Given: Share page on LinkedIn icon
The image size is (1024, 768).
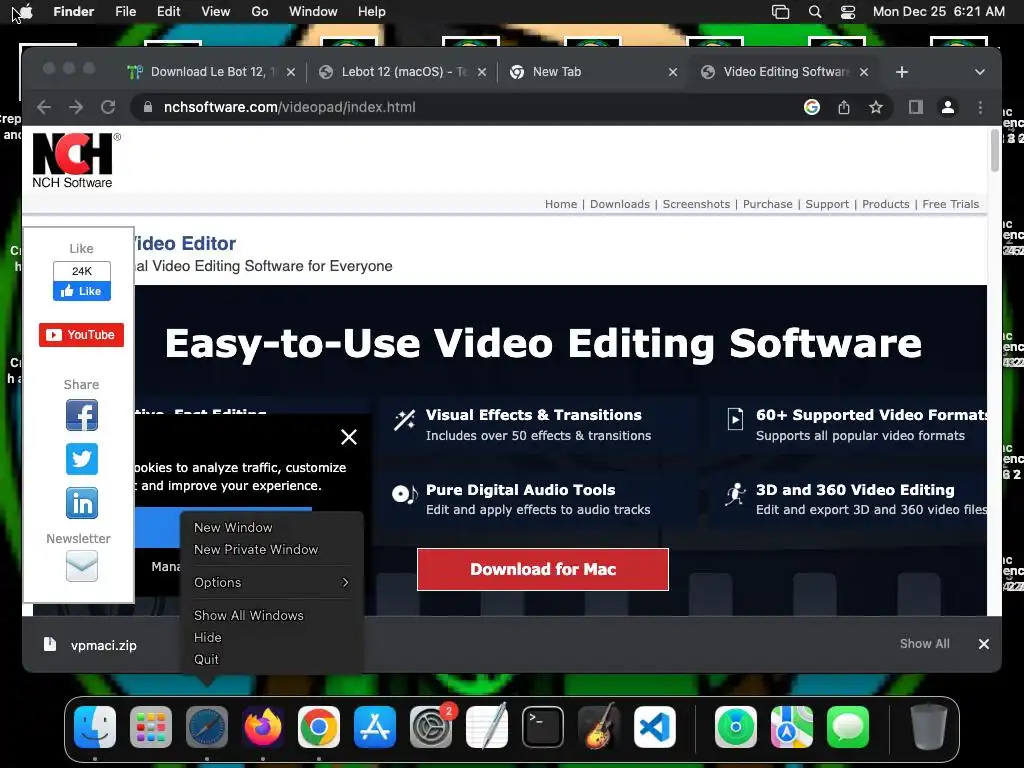Looking at the screenshot, I should (82, 503).
